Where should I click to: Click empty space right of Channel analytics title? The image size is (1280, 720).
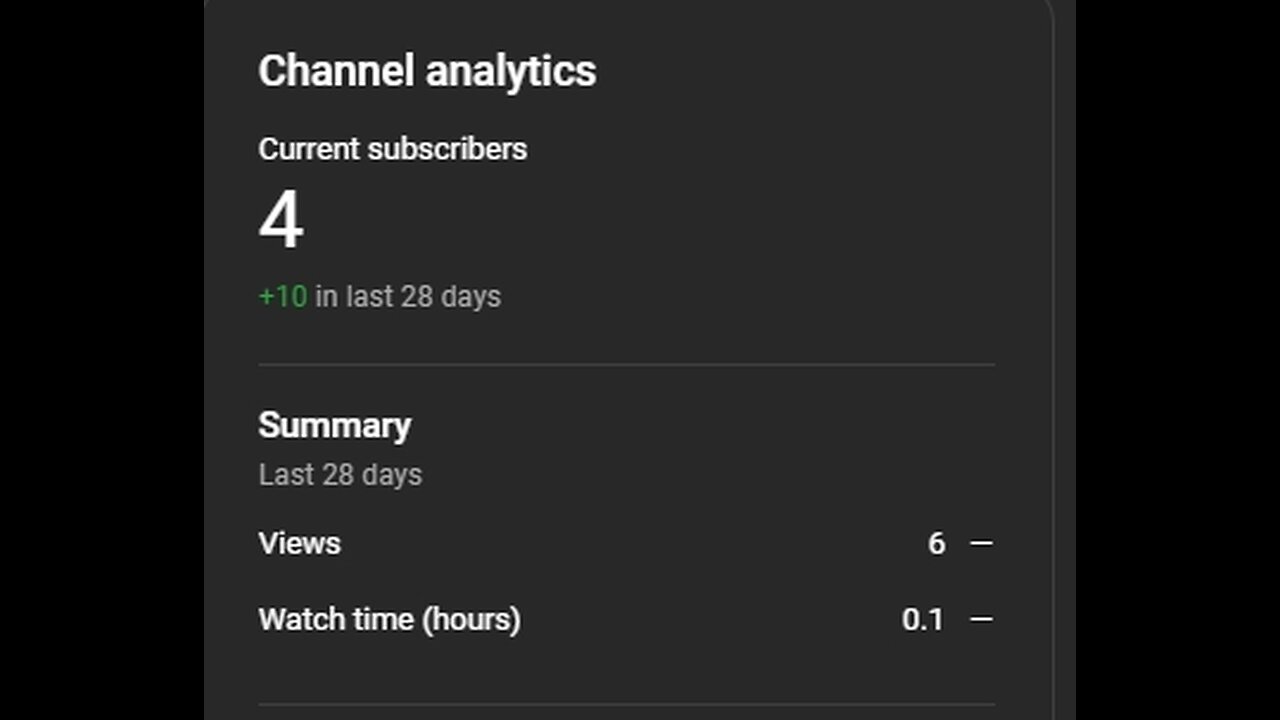[800, 71]
